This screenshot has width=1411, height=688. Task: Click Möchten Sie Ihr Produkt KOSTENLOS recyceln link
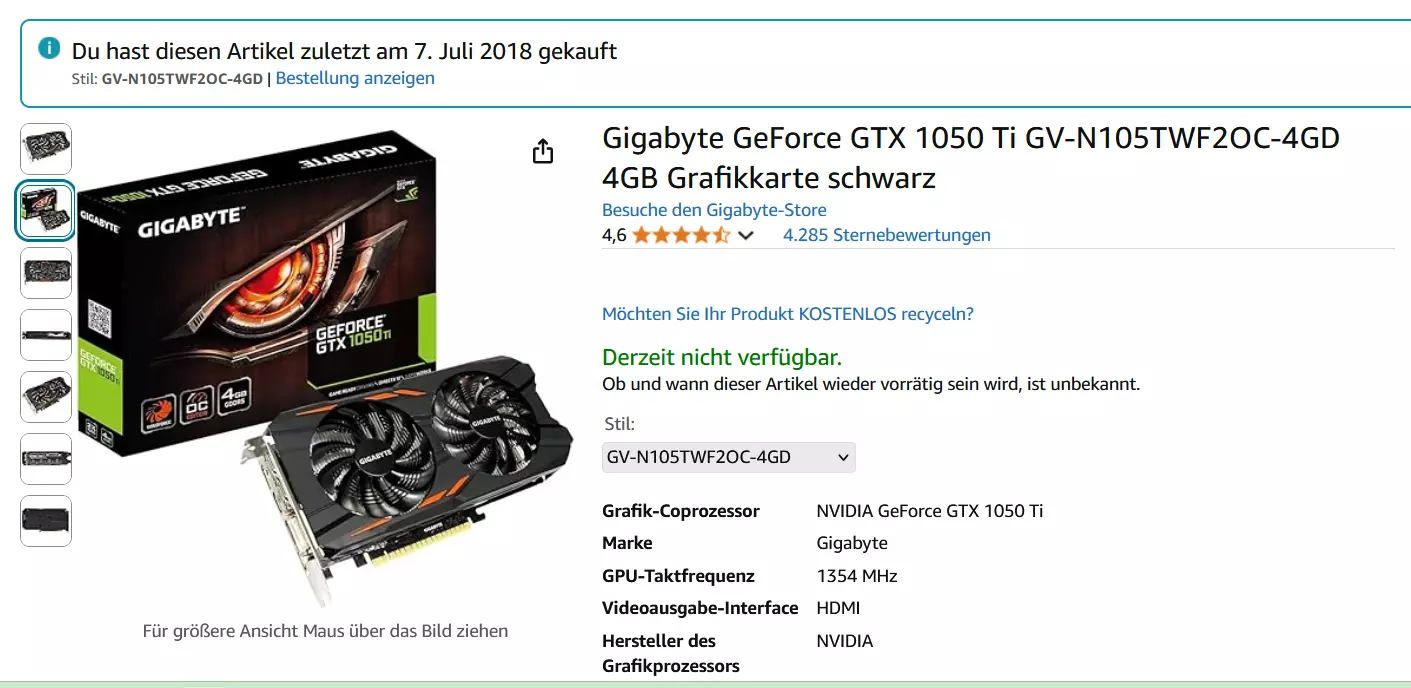[x=788, y=314]
